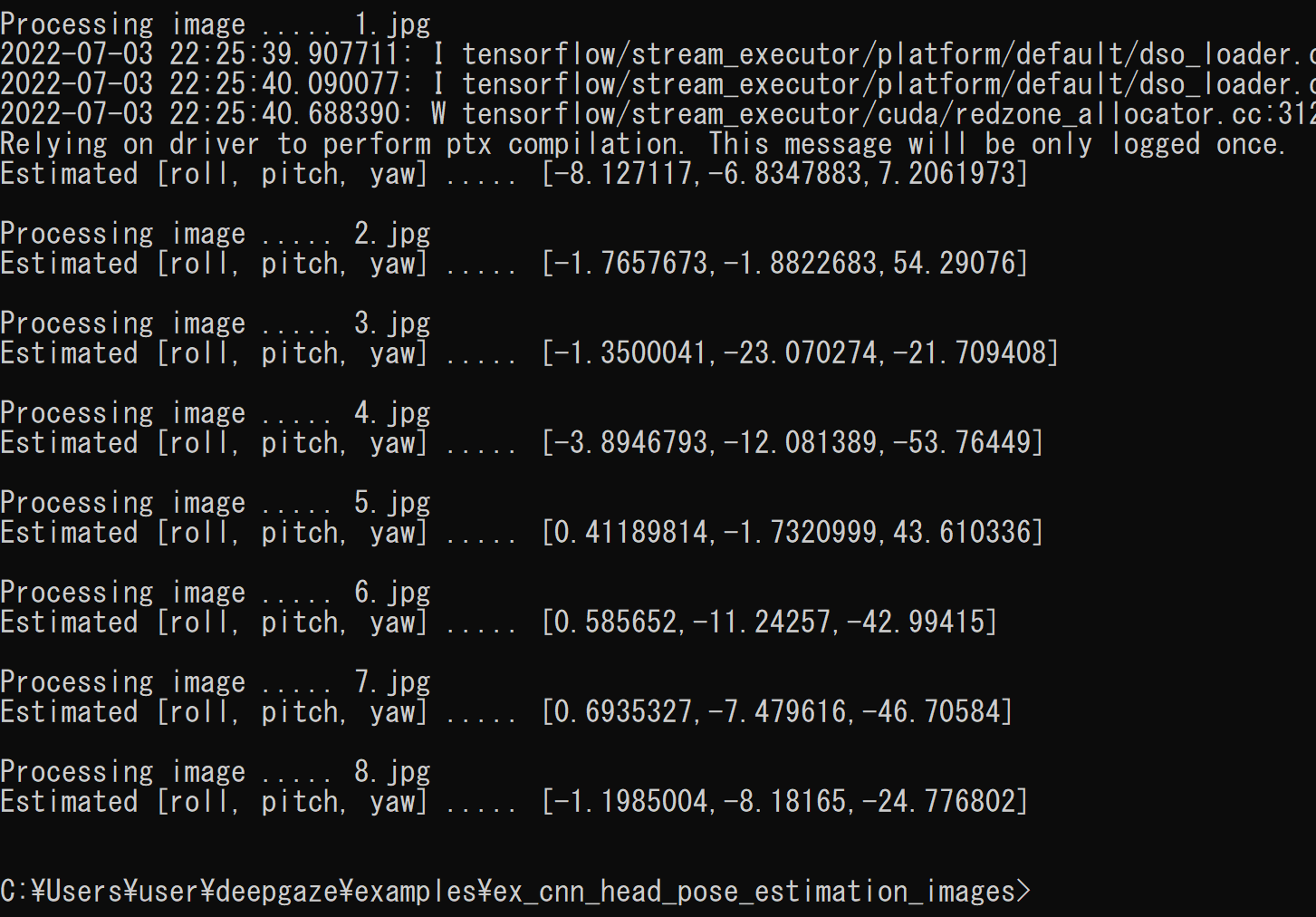Click the redzone_allocator warning log line
This screenshot has height=917, width=1316.
[x=658, y=113]
